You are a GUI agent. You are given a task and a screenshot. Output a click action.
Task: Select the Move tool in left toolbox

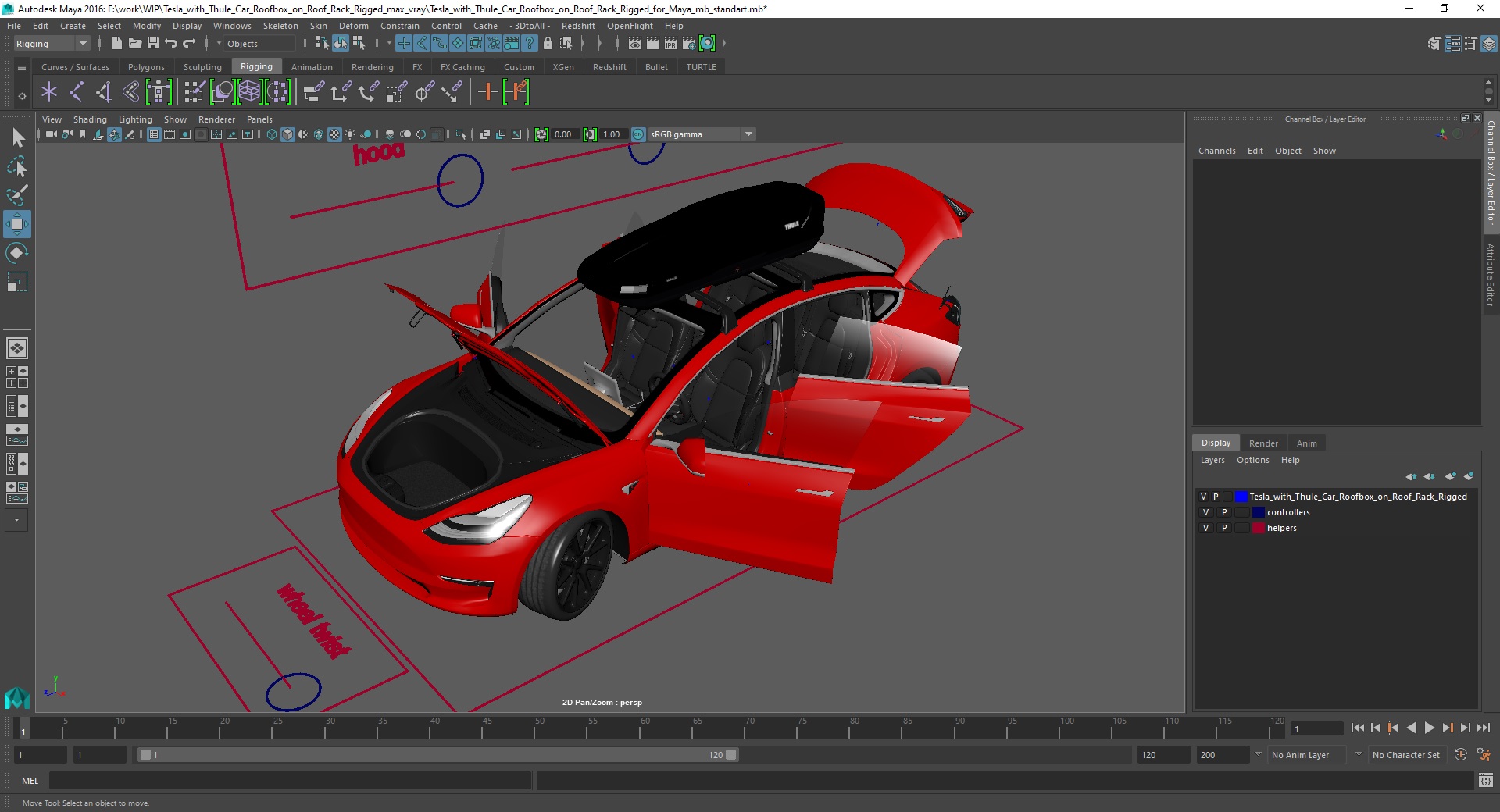[x=17, y=224]
